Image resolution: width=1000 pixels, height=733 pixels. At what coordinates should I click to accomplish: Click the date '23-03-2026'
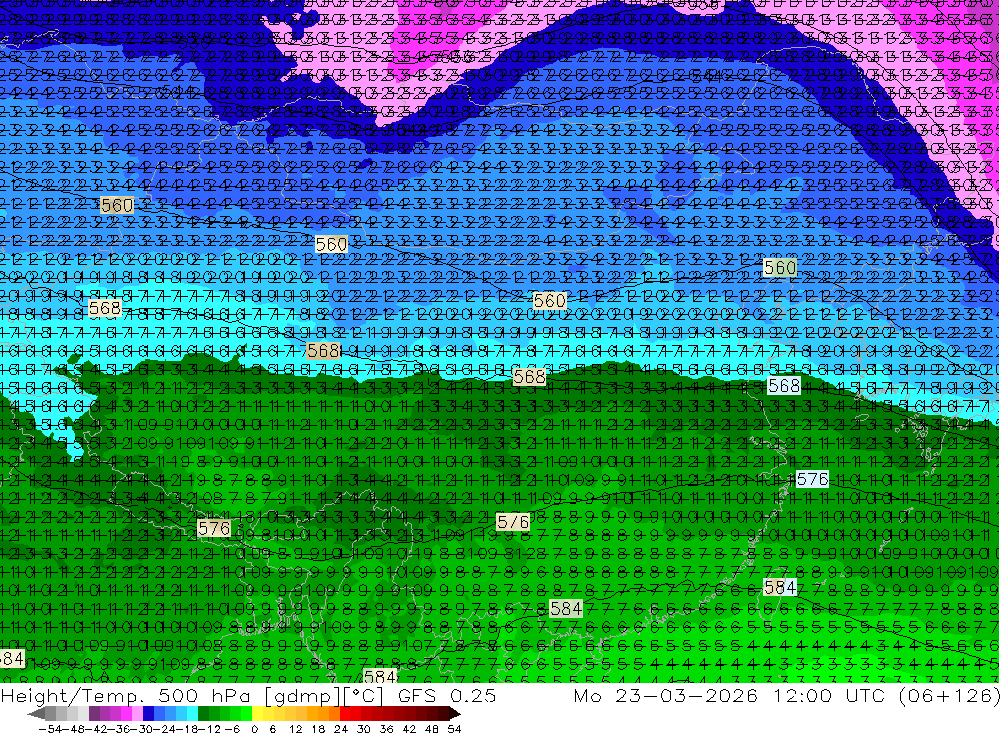coord(687,695)
